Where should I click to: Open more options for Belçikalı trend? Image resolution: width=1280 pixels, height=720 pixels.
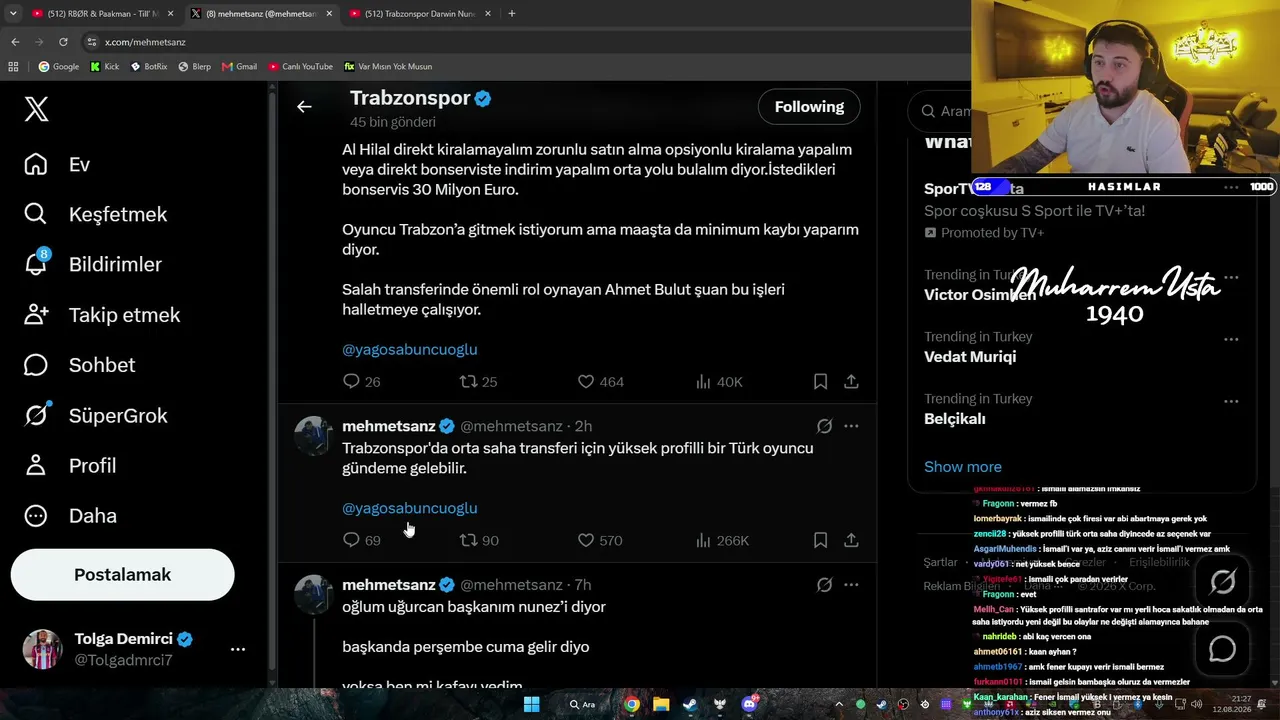[1231, 401]
